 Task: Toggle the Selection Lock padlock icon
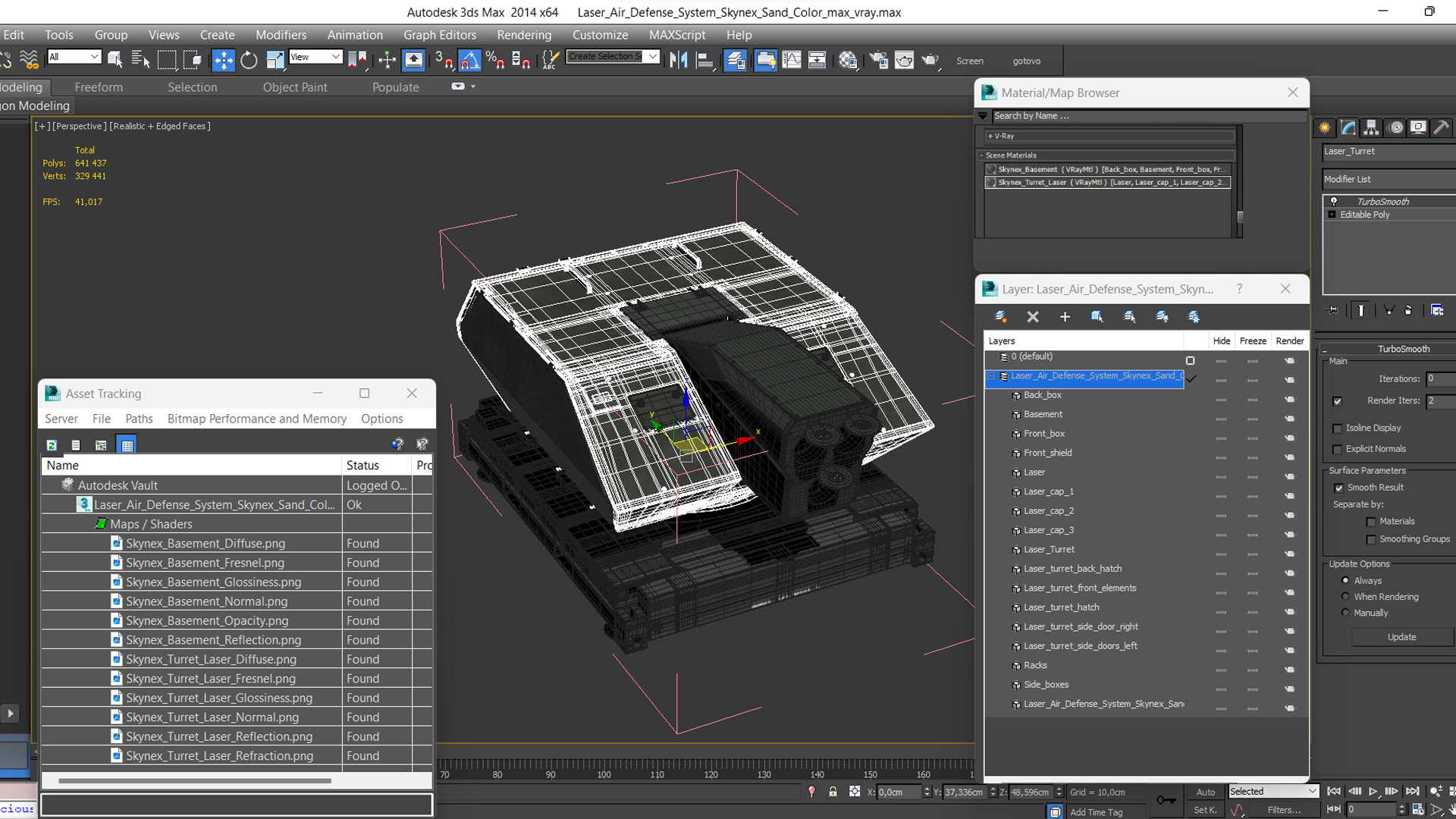click(x=833, y=792)
